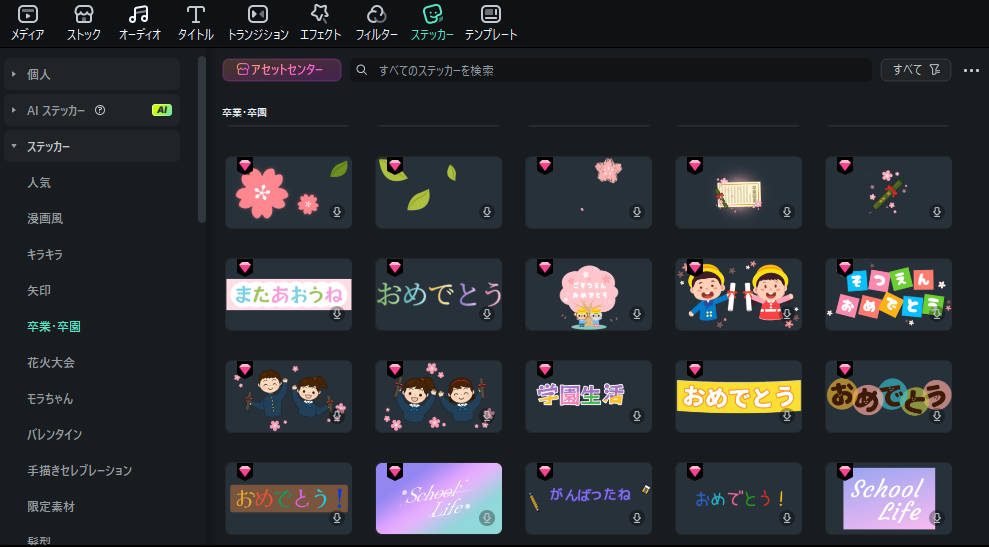Image resolution: width=989 pixels, height=547 pixels.
Task: Open the トランジション tab
Action: click(258, 23)
